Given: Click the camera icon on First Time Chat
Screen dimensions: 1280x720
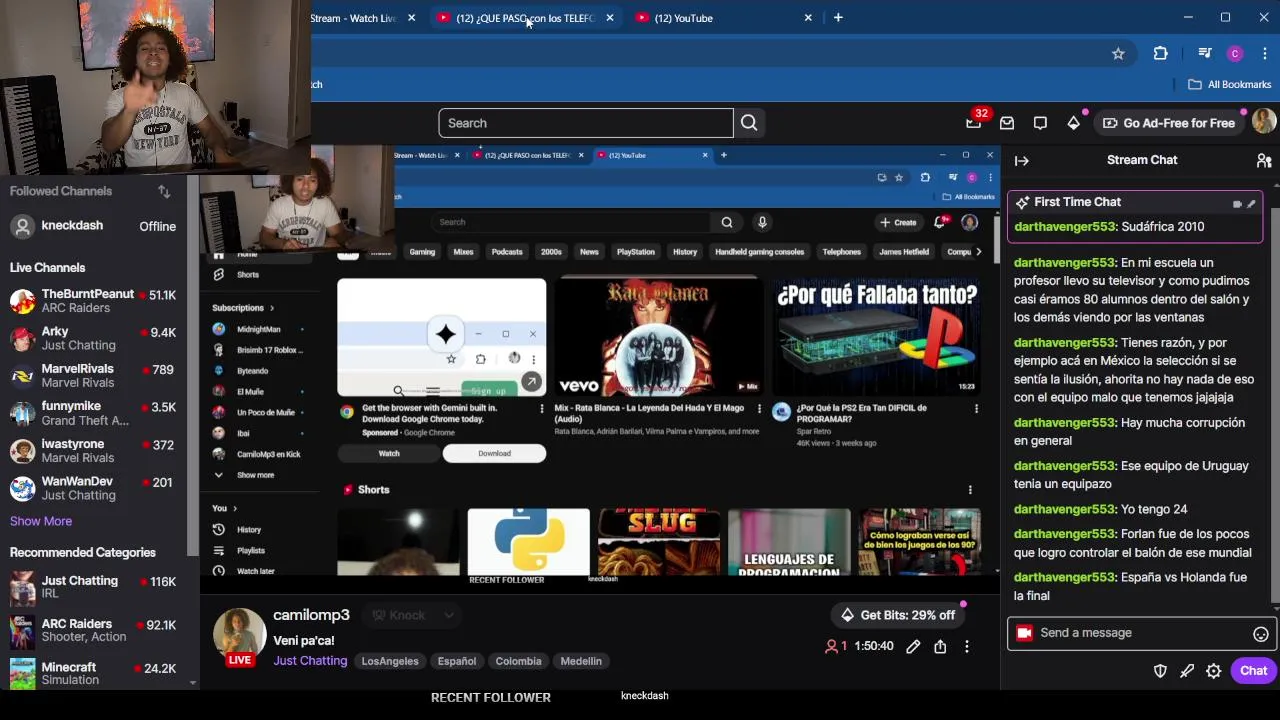Looking at the screenshot, I should [x=1237, y=204].
